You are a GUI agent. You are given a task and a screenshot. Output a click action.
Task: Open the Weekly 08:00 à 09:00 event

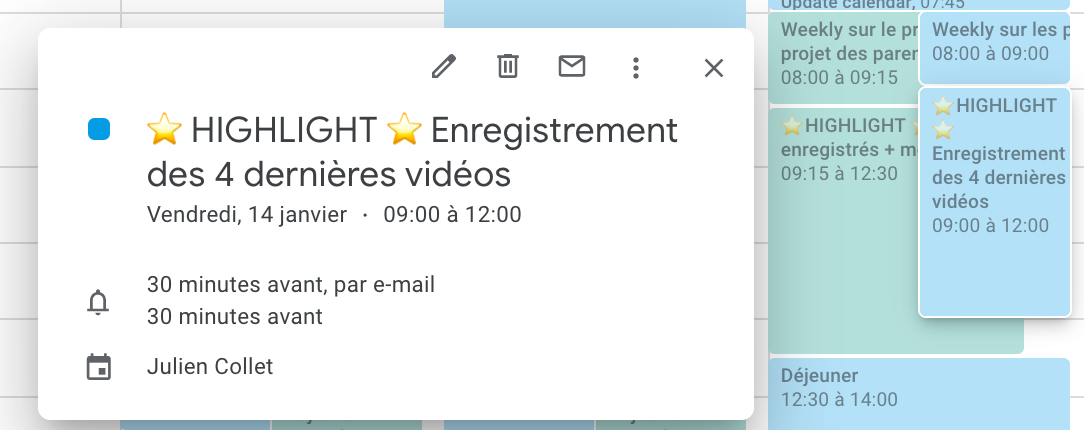[x=994, y=48]
